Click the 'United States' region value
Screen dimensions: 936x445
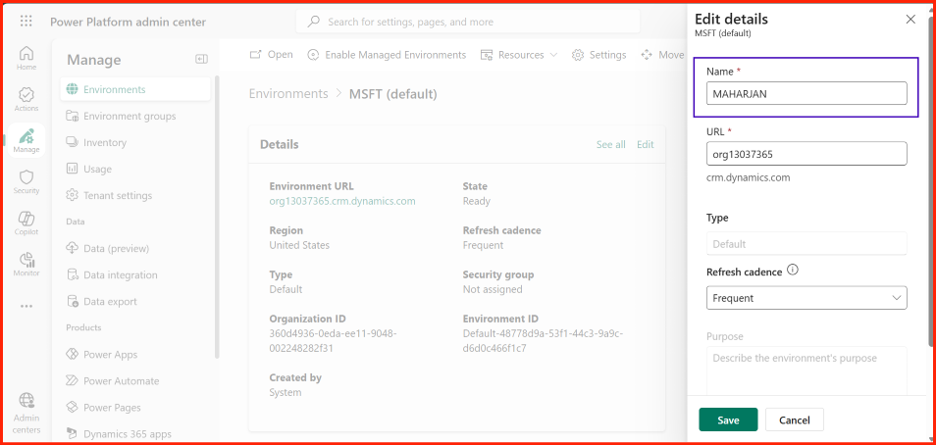point(299,245)
